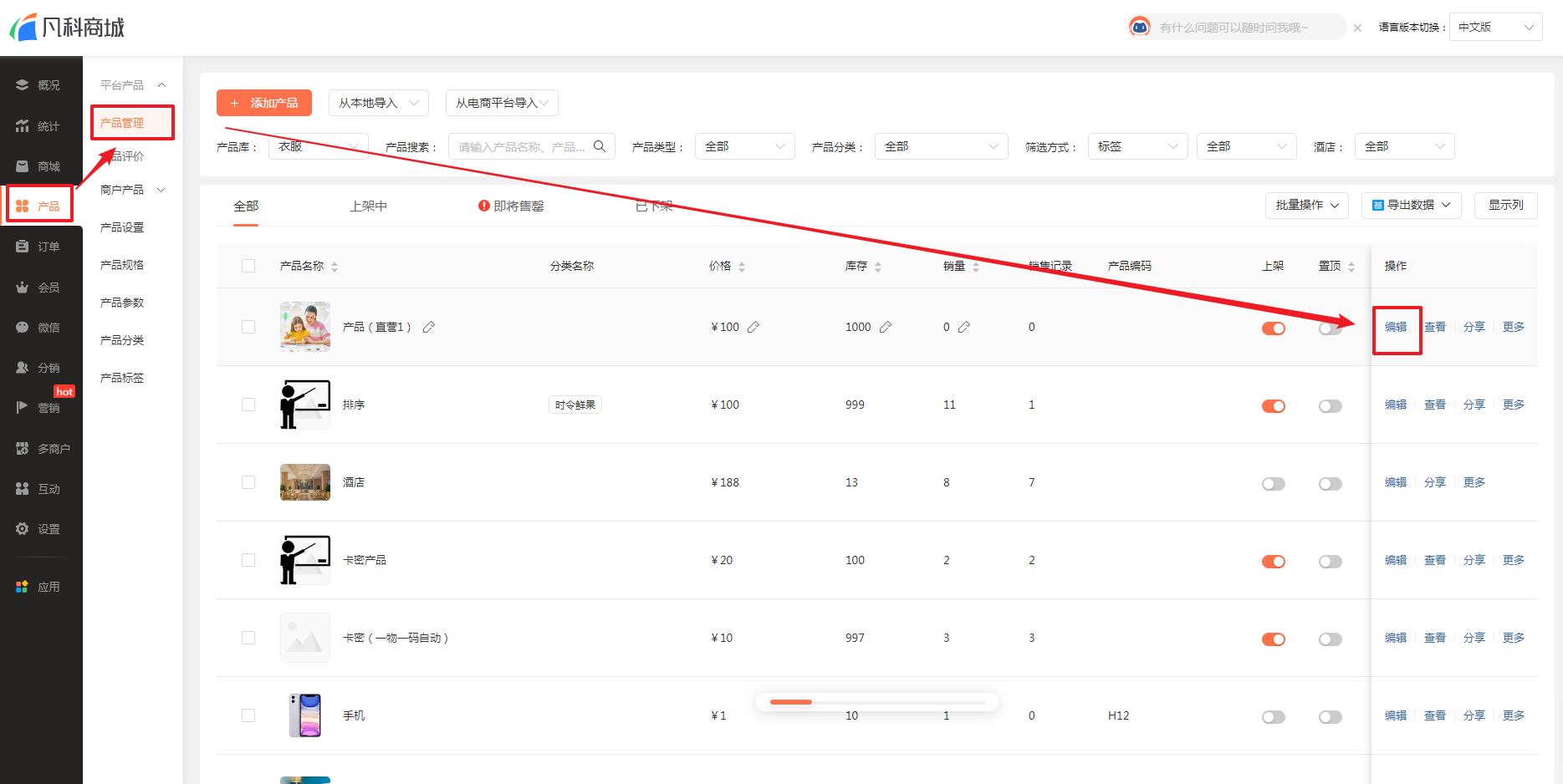
Task: Click 编辑 for 产品（直营1）
Action: click(1396, 327)
